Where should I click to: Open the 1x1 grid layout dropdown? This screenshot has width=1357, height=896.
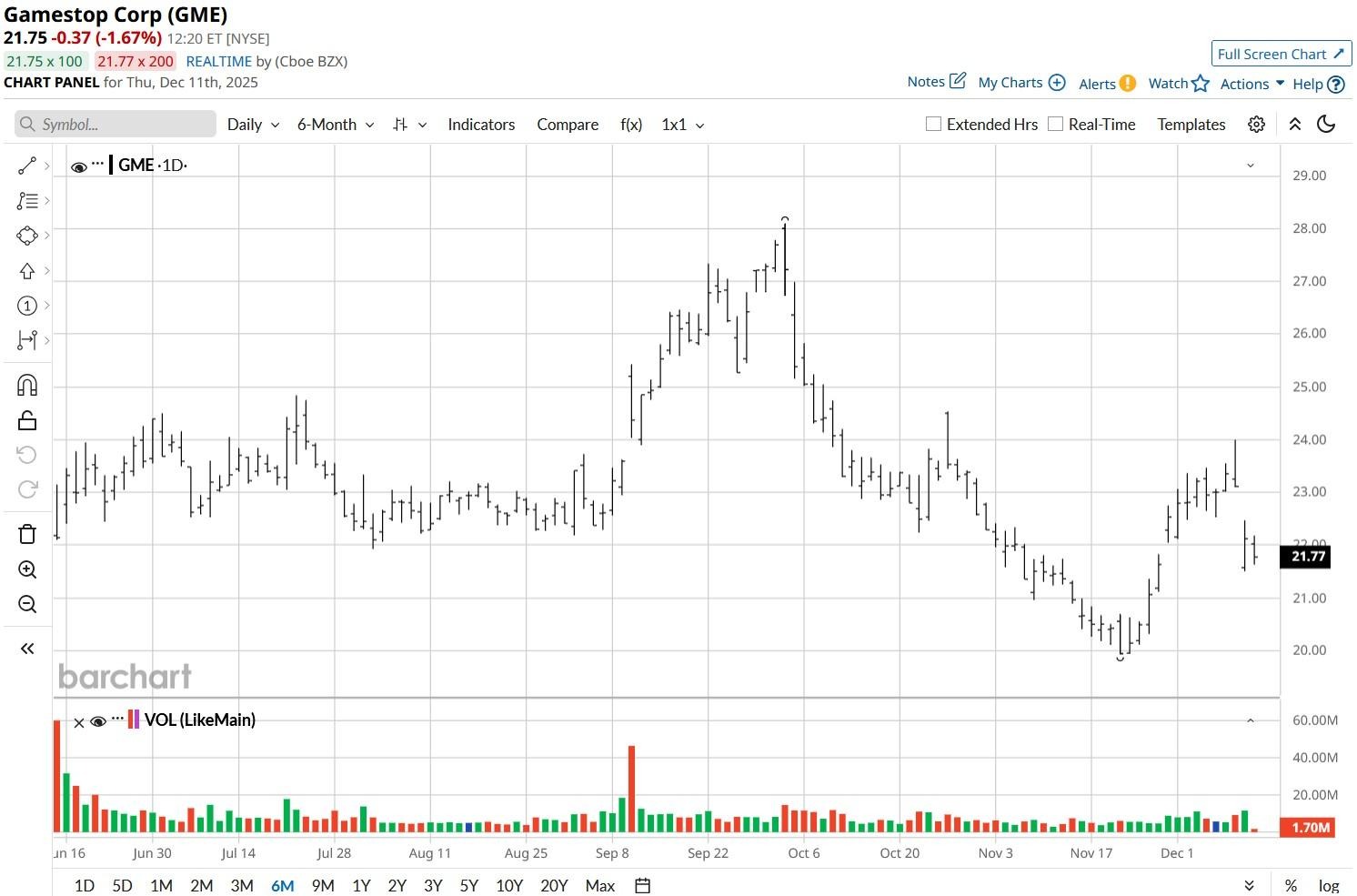pyautogui.click(x=683, y=125)
